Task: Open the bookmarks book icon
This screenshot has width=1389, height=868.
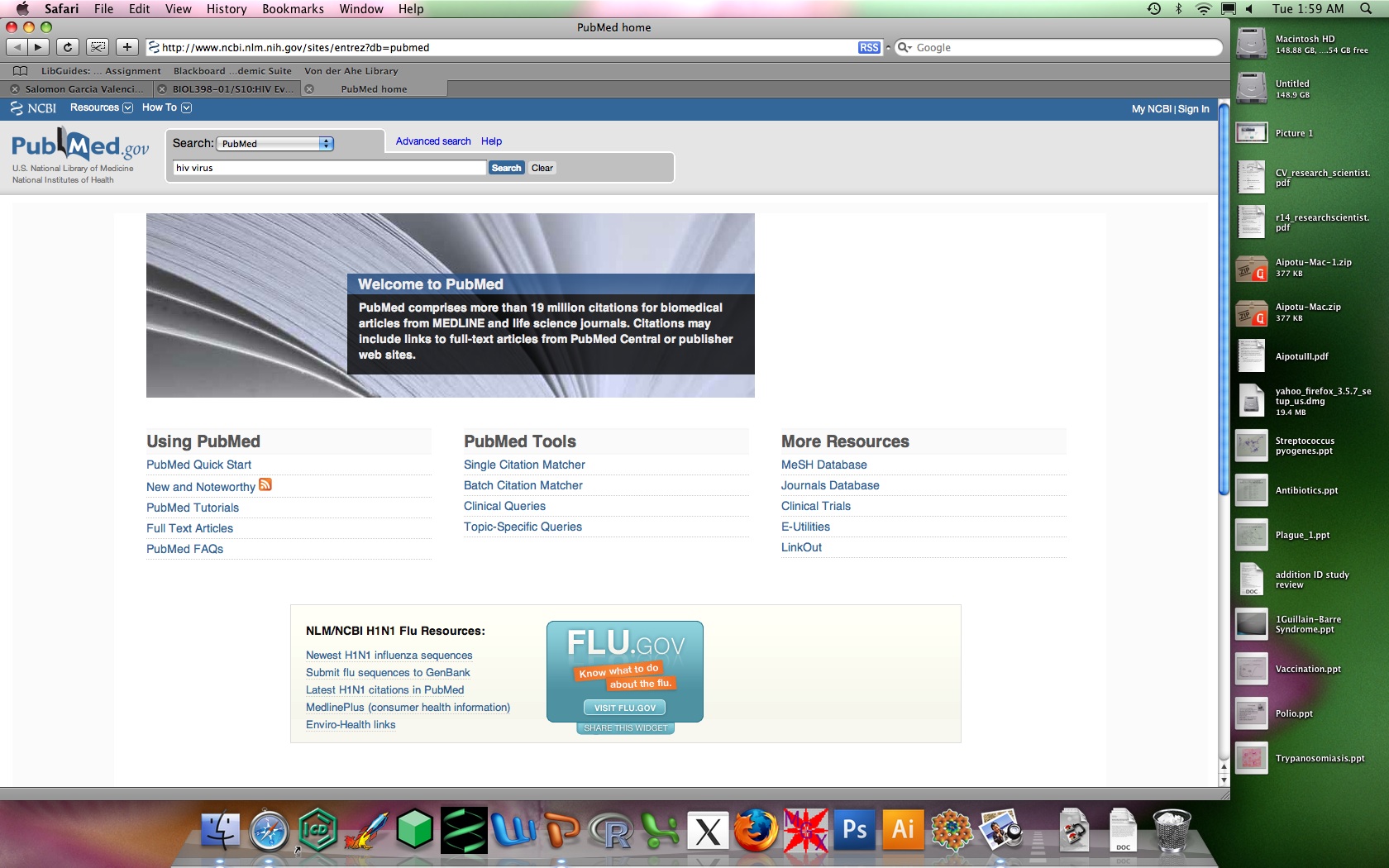Action: (21, 71)
